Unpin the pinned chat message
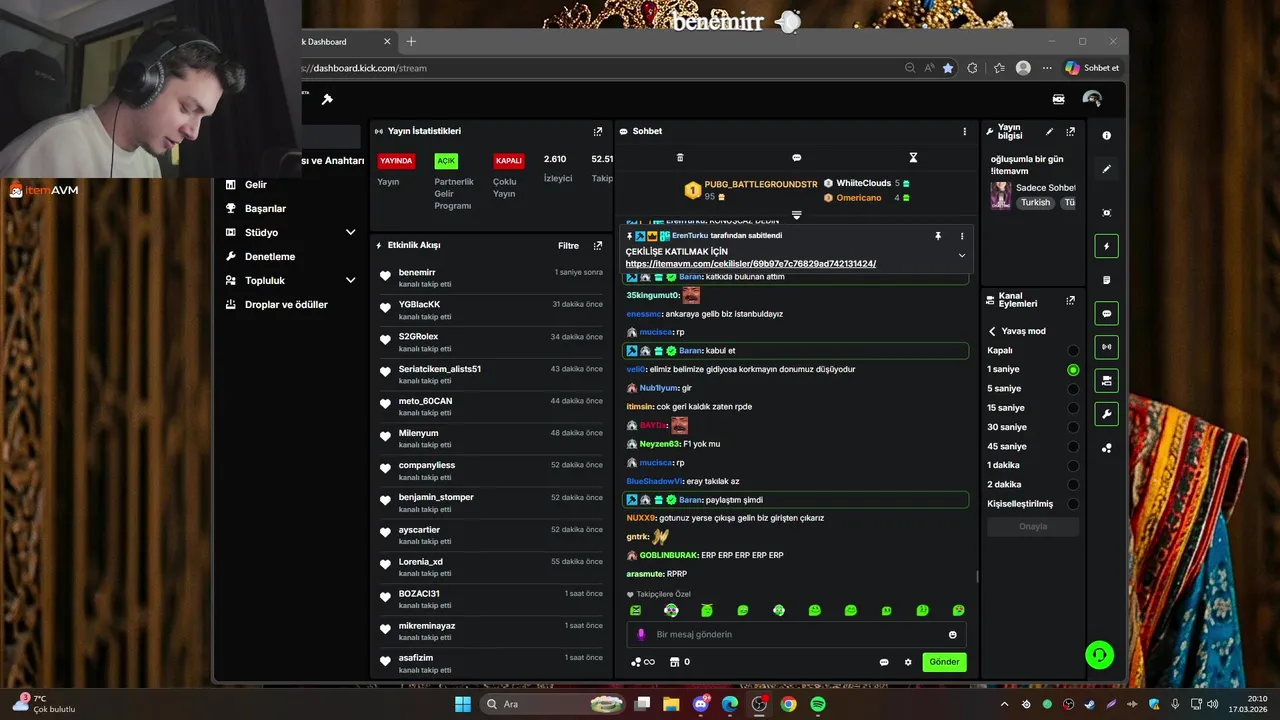1280x720 pixels. click(x=938, y=236)
